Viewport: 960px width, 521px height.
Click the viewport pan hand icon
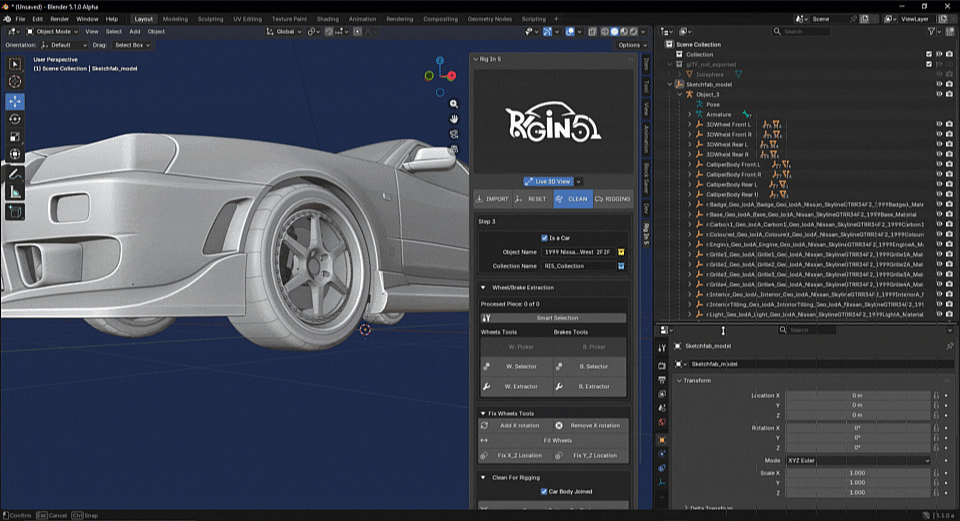coord(454,119)
